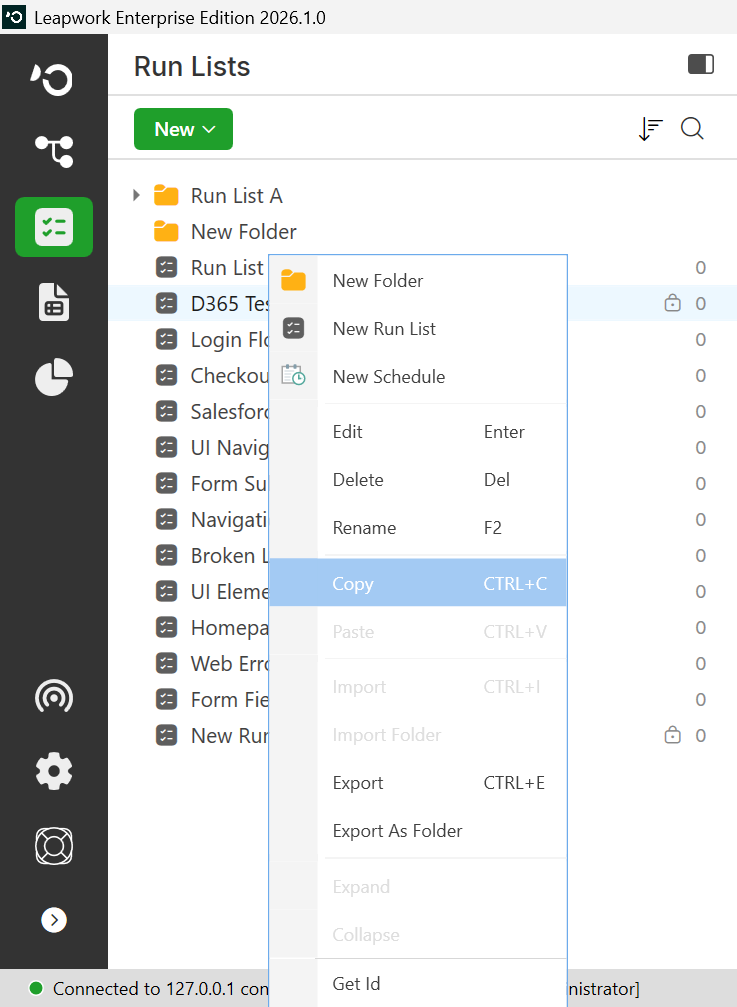Toggle the side panel layout icon
Screen dimensions: 737x1007
[701, 64]
